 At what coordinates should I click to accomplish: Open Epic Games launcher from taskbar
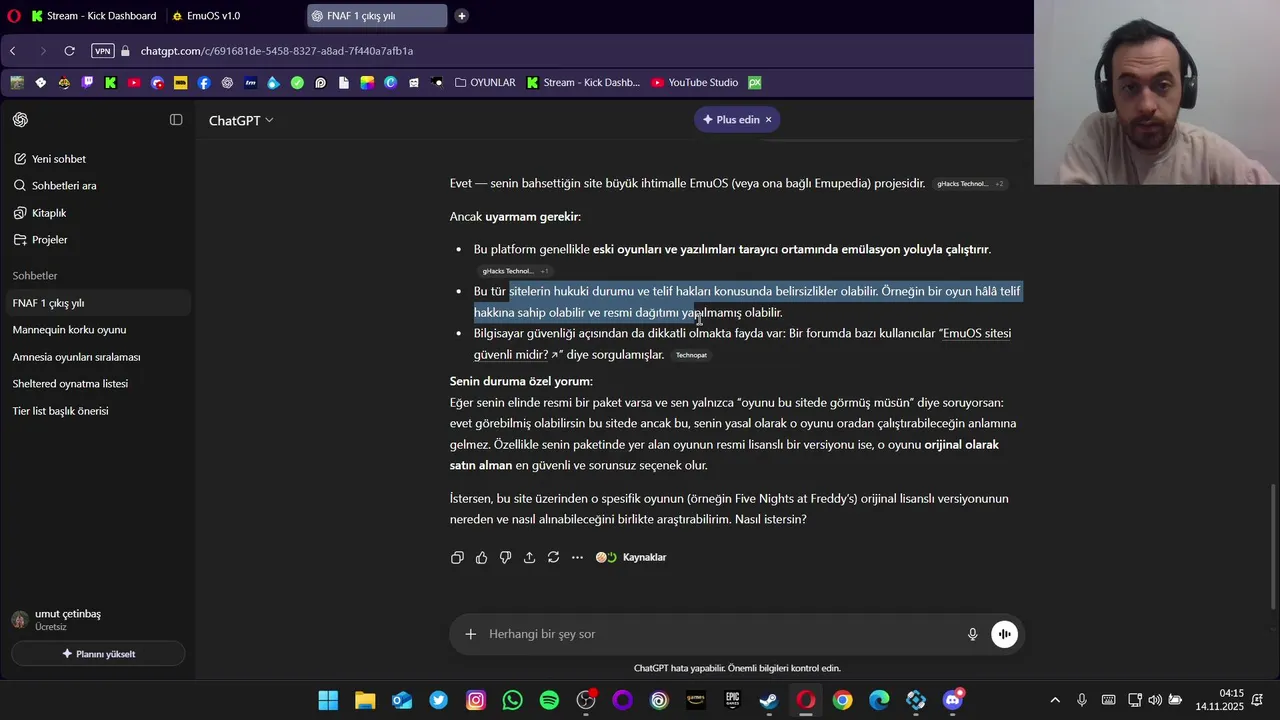tap(732, 700)
